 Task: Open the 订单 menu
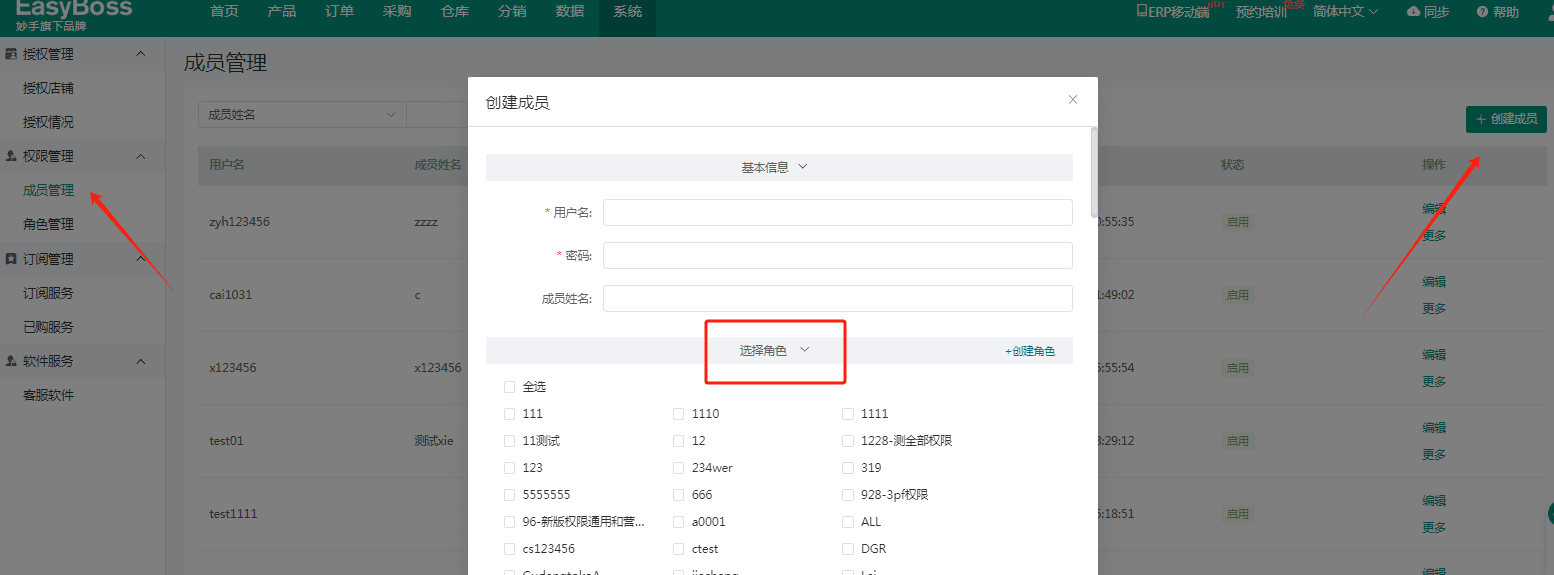pyautogui.click(x=339, y=12)
